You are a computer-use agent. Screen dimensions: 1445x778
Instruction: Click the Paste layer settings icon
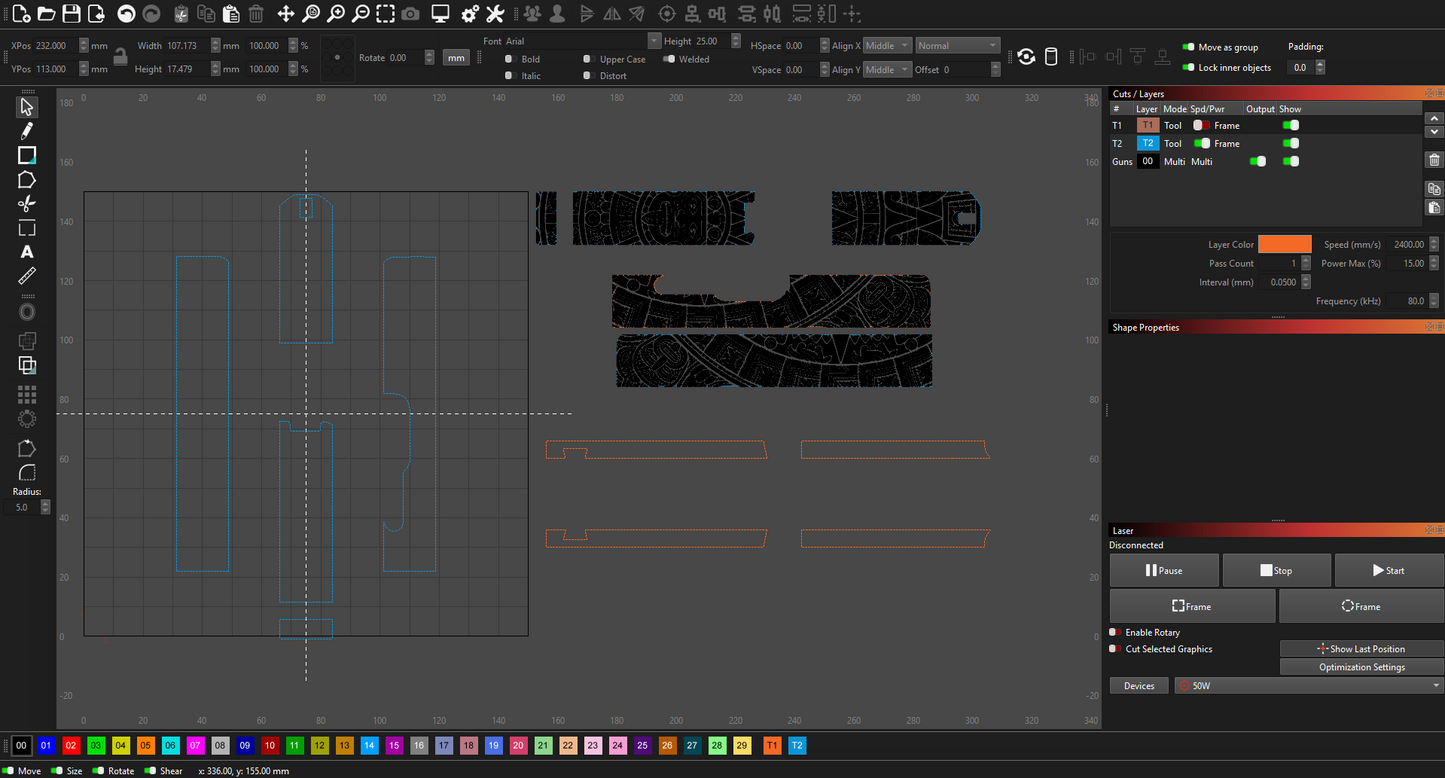click(1434, 207)
